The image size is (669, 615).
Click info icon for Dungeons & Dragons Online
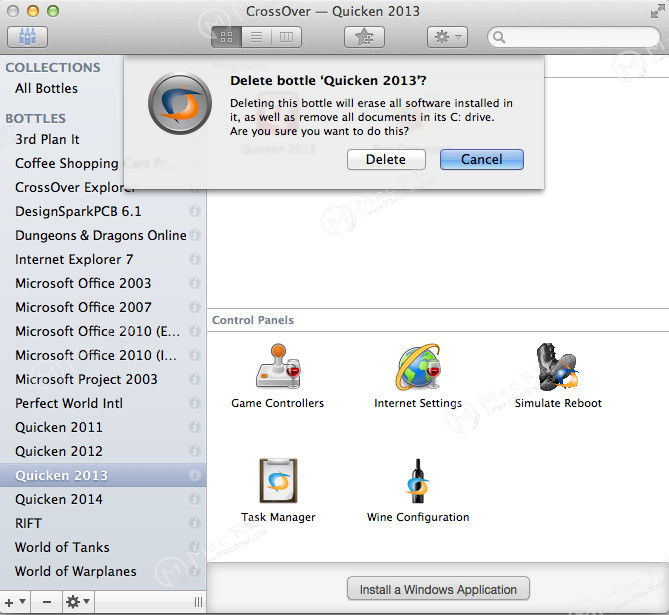(x=195, y=235)
